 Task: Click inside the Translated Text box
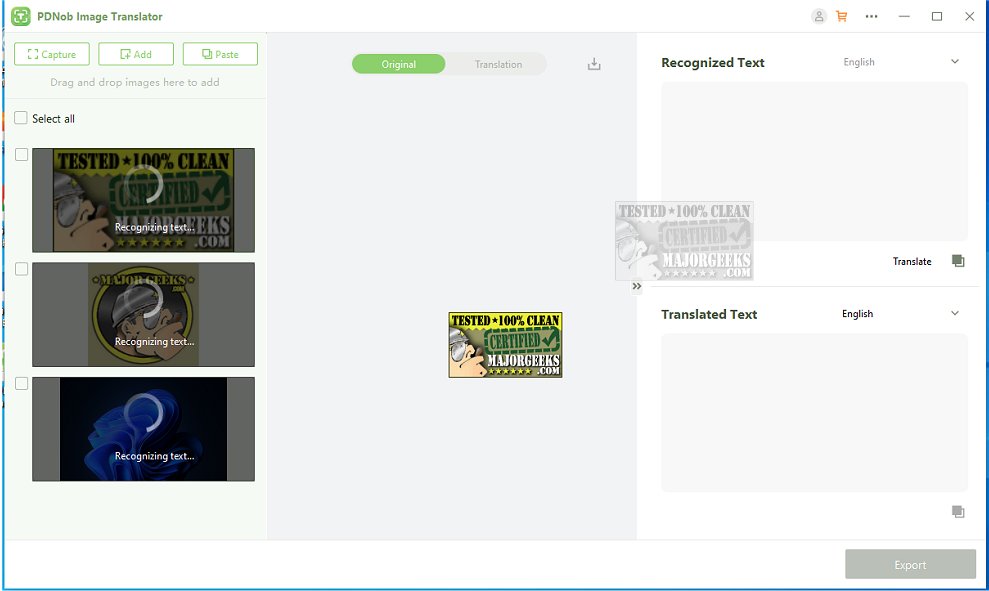[814, 413]
